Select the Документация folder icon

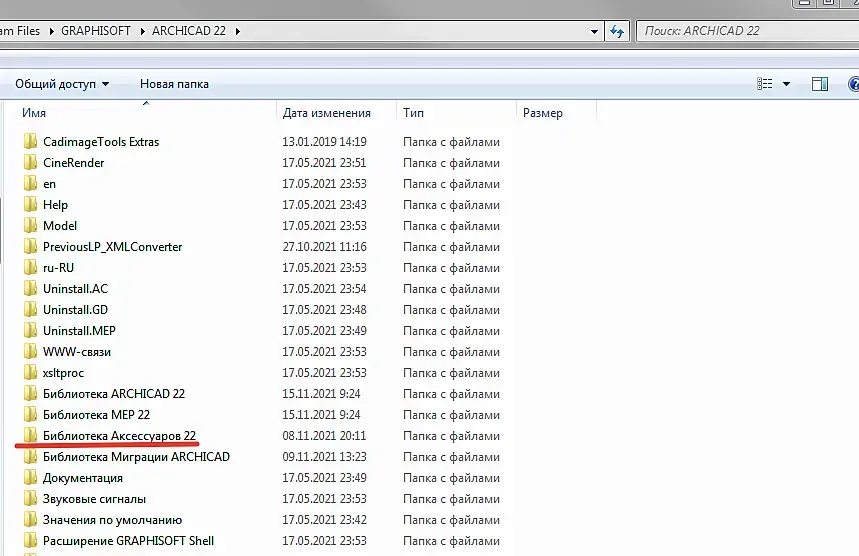(31, 478)
